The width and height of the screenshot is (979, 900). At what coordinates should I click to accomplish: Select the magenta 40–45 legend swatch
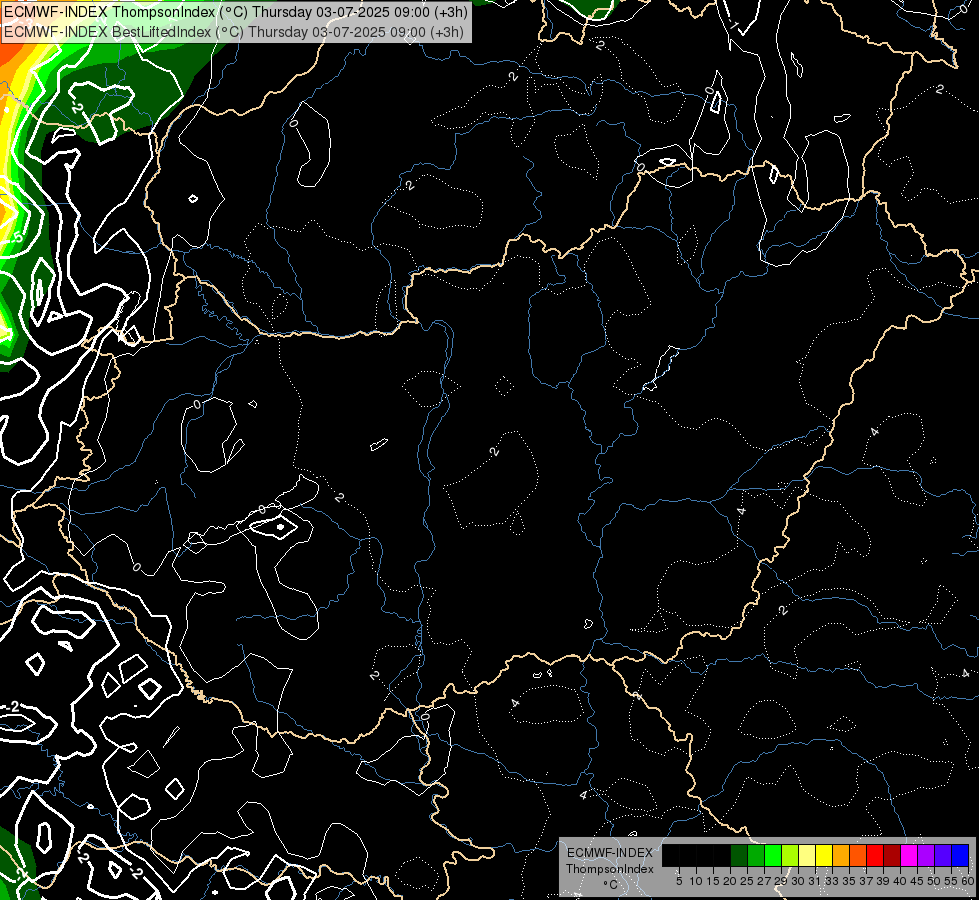pyautogui.click(x=909, y=855)
